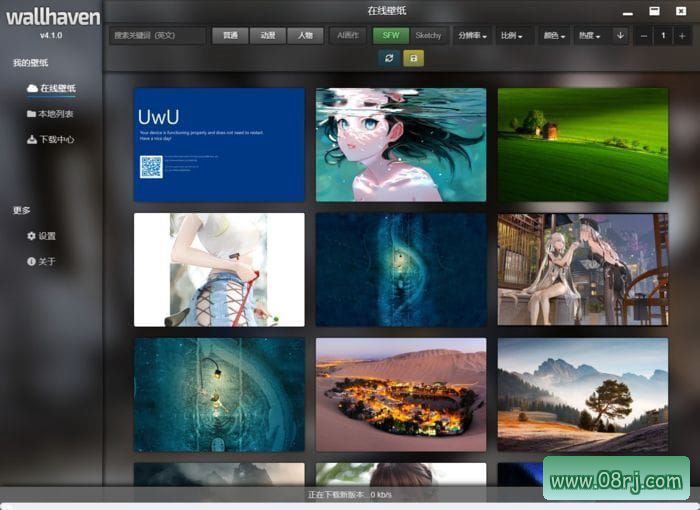Open 设置 settings in the sidebar
This screenshot has height=510, width=700.
coord(42,236)
